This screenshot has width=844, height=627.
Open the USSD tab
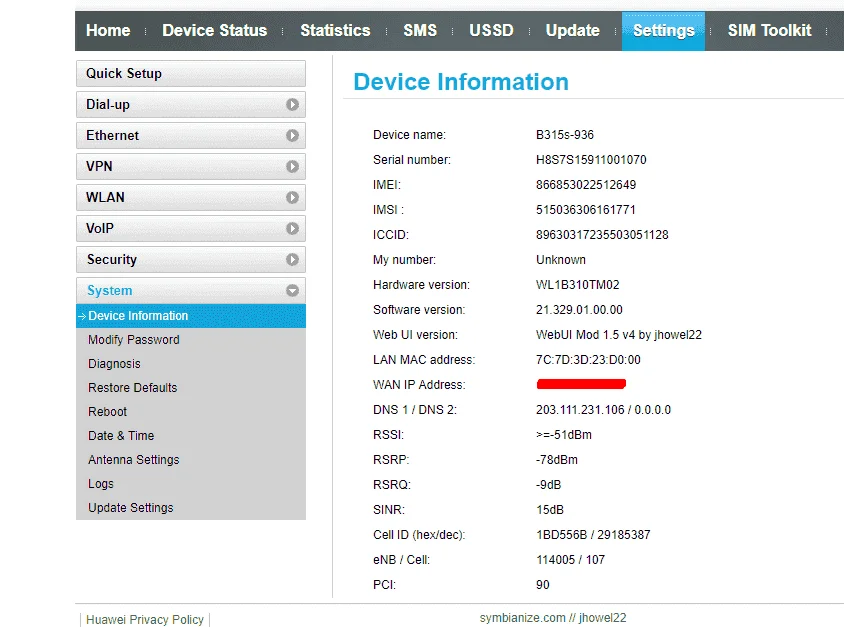pyautogui.click(x=491, y=30)
